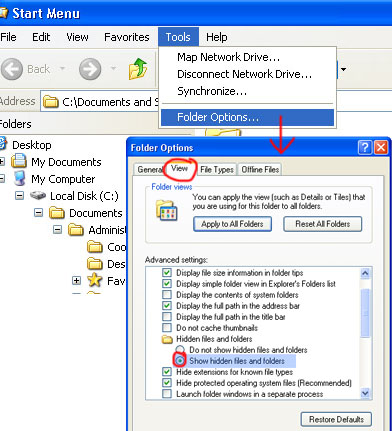Click the folder icon in address bar
Screen dimensions: 392x431
[x=51, y=101]
